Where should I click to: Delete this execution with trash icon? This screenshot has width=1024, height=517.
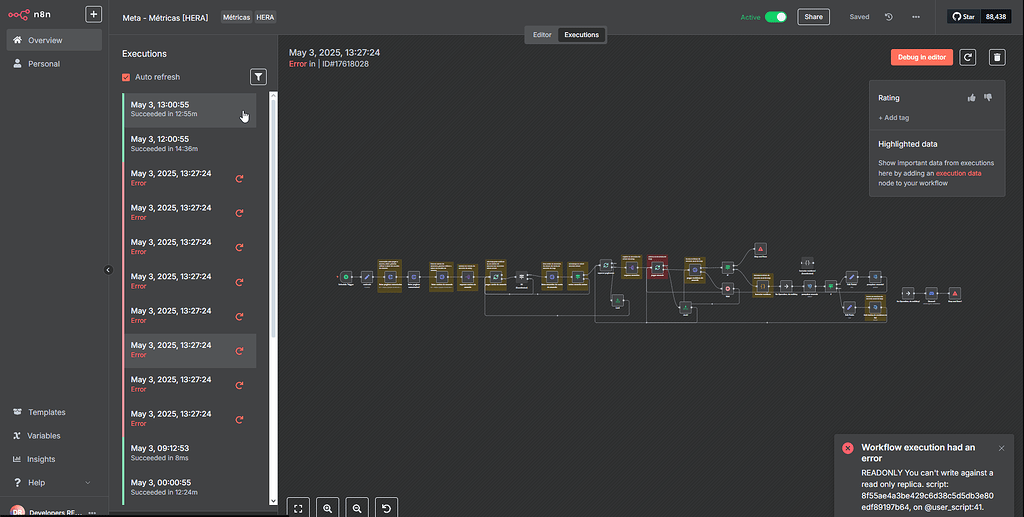[x=996, y=57]
